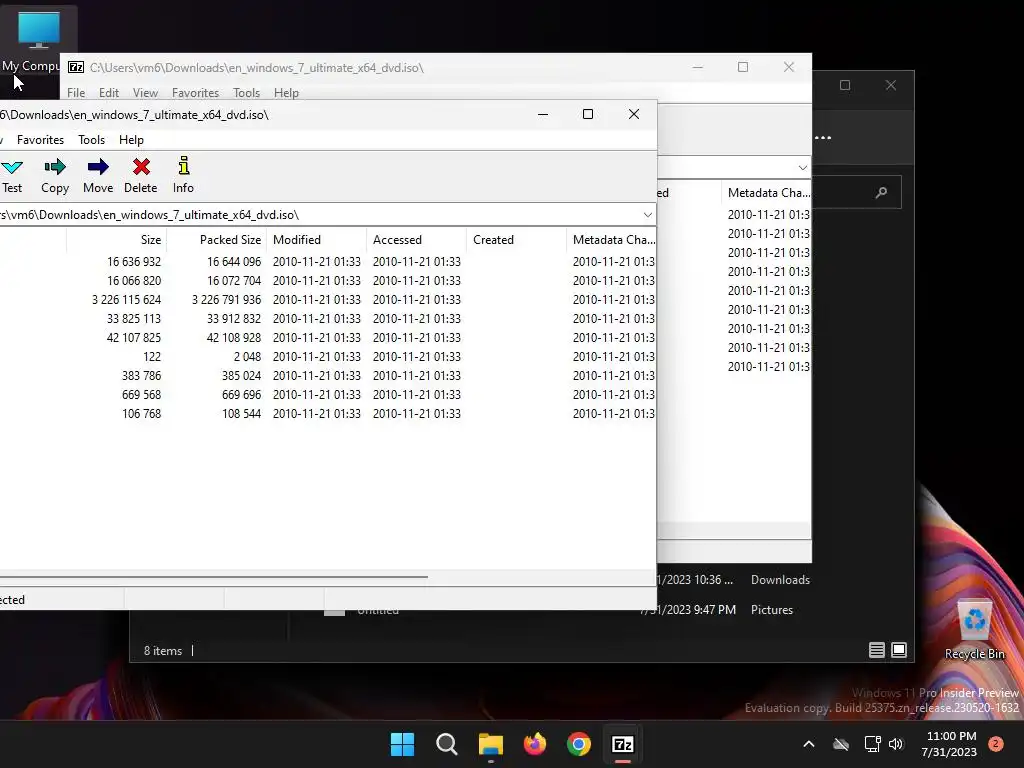Image resolution: width=1024 pixels, height=768 pixels.
Task: Launch Chrome from the taskbar
Action: 579,744
